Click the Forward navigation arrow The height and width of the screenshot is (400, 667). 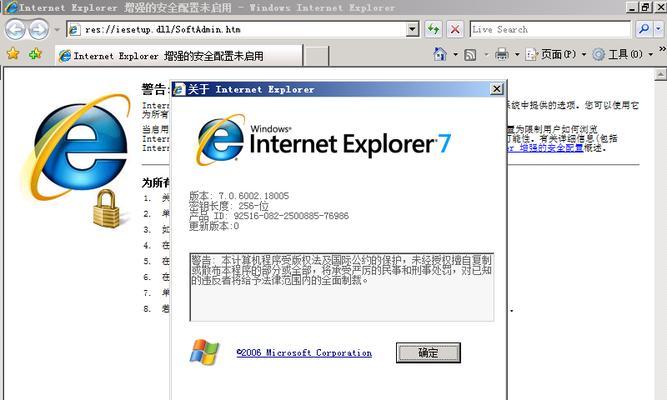[39, 30]
